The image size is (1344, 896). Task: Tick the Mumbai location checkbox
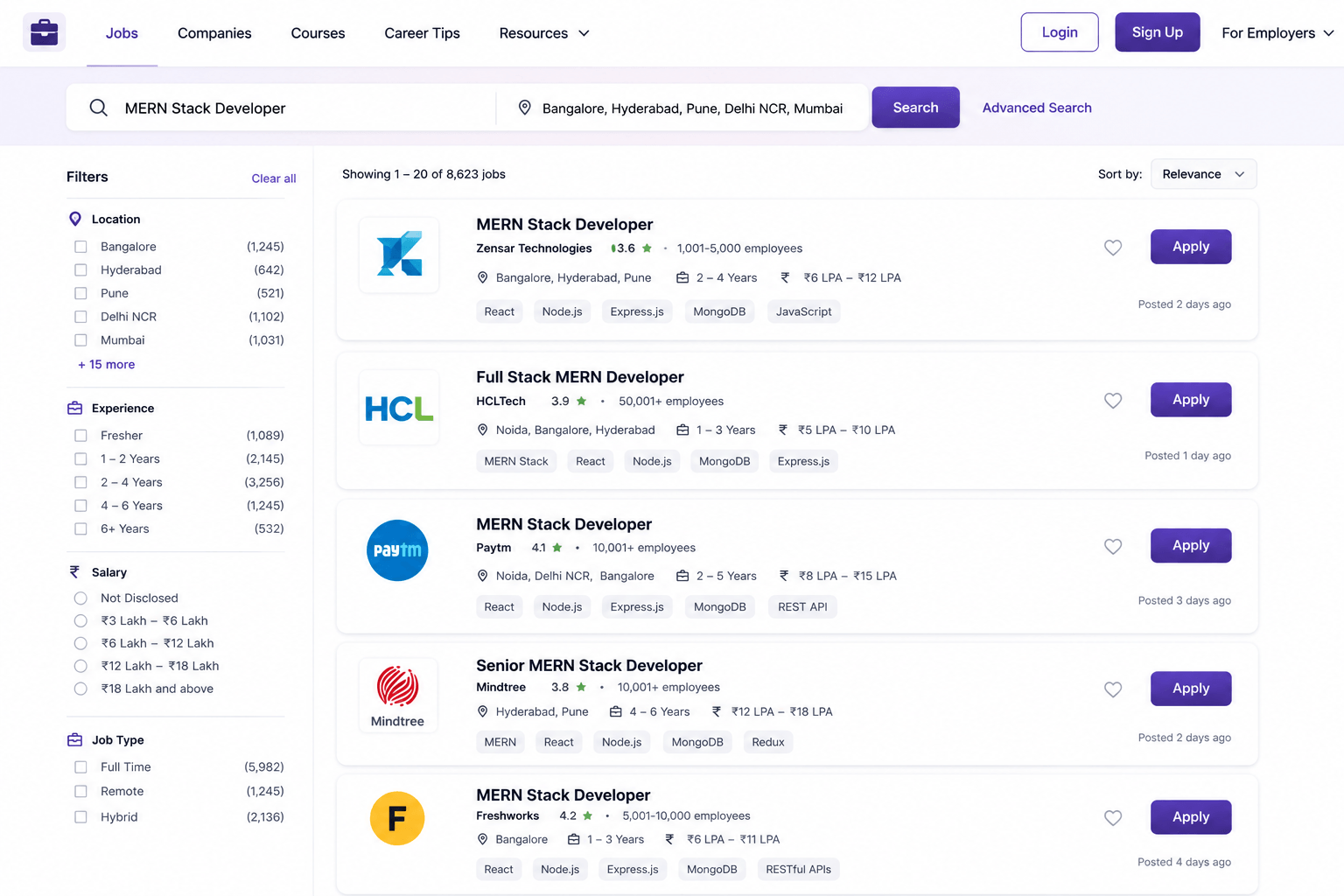80,340
